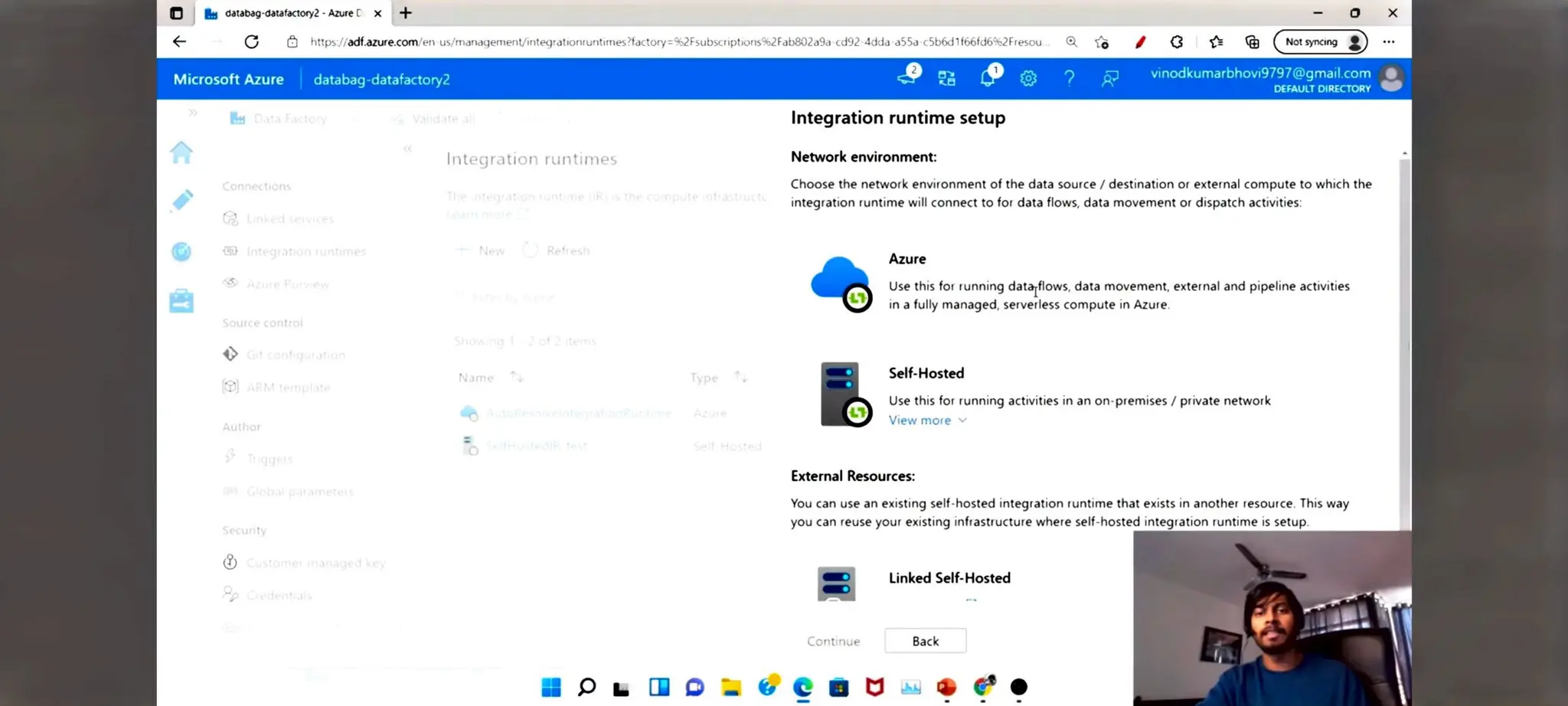Open a new browser tab
1568x706 pixels.
click(x=406, y=13)
